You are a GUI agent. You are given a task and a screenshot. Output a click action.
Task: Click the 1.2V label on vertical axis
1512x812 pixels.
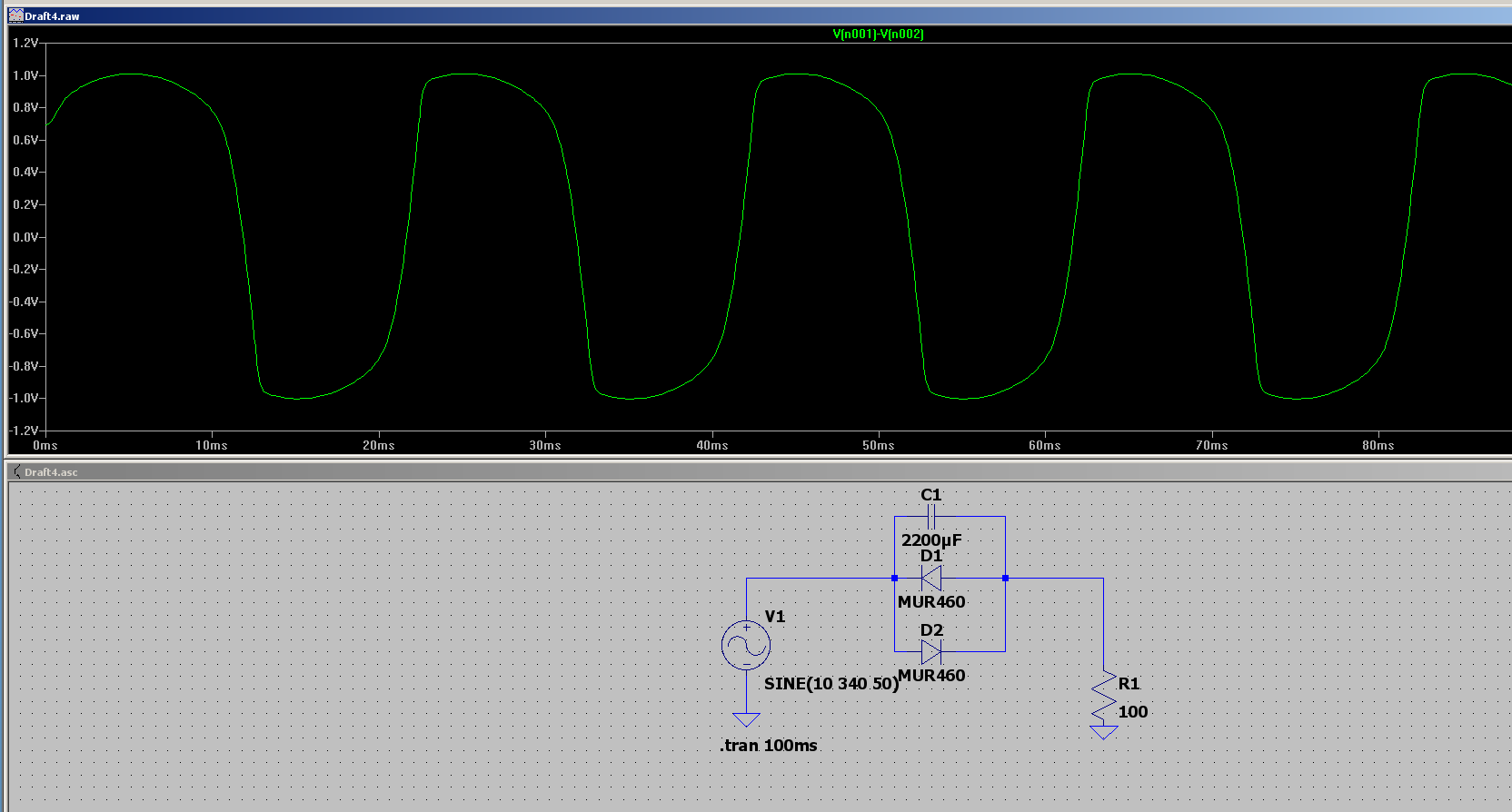click(x=25, y=43)
